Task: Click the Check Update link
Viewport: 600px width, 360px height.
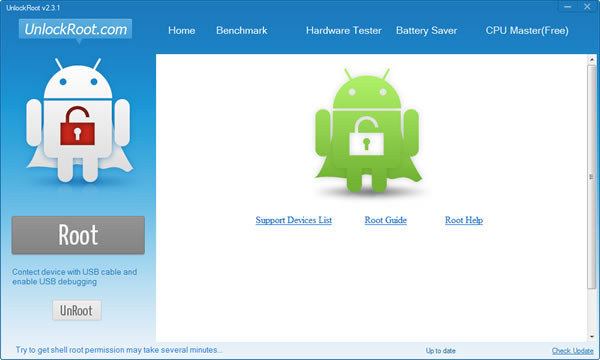Action: (572, 351)
